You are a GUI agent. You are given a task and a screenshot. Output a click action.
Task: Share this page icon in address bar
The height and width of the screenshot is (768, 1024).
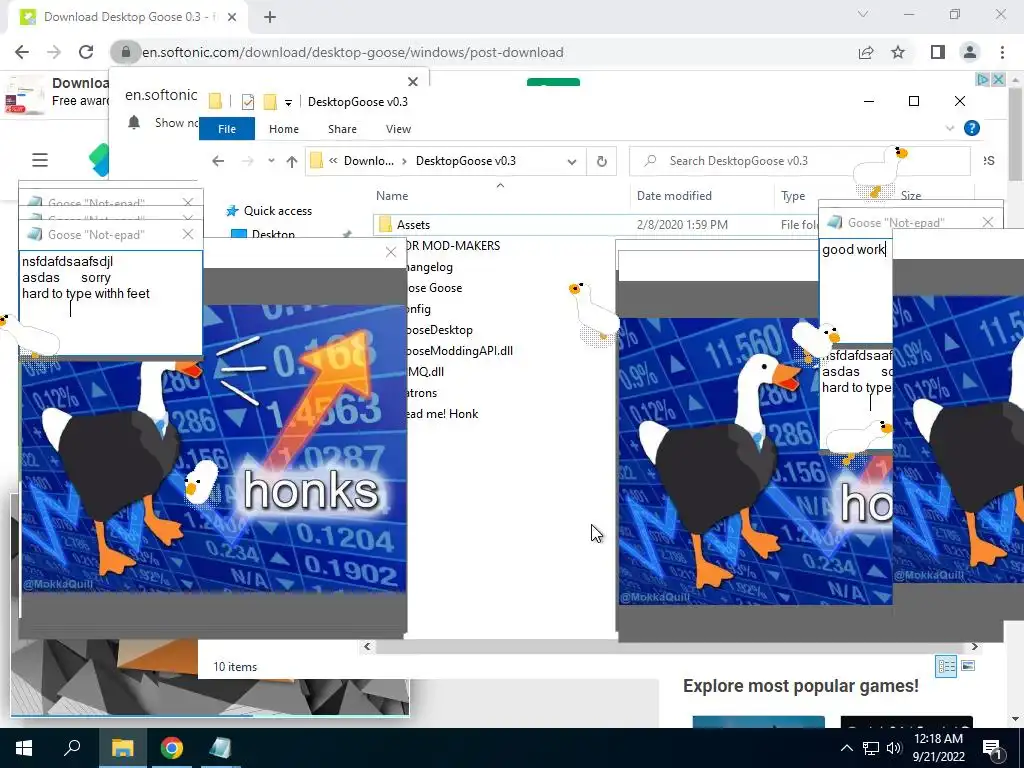(866, 52)
